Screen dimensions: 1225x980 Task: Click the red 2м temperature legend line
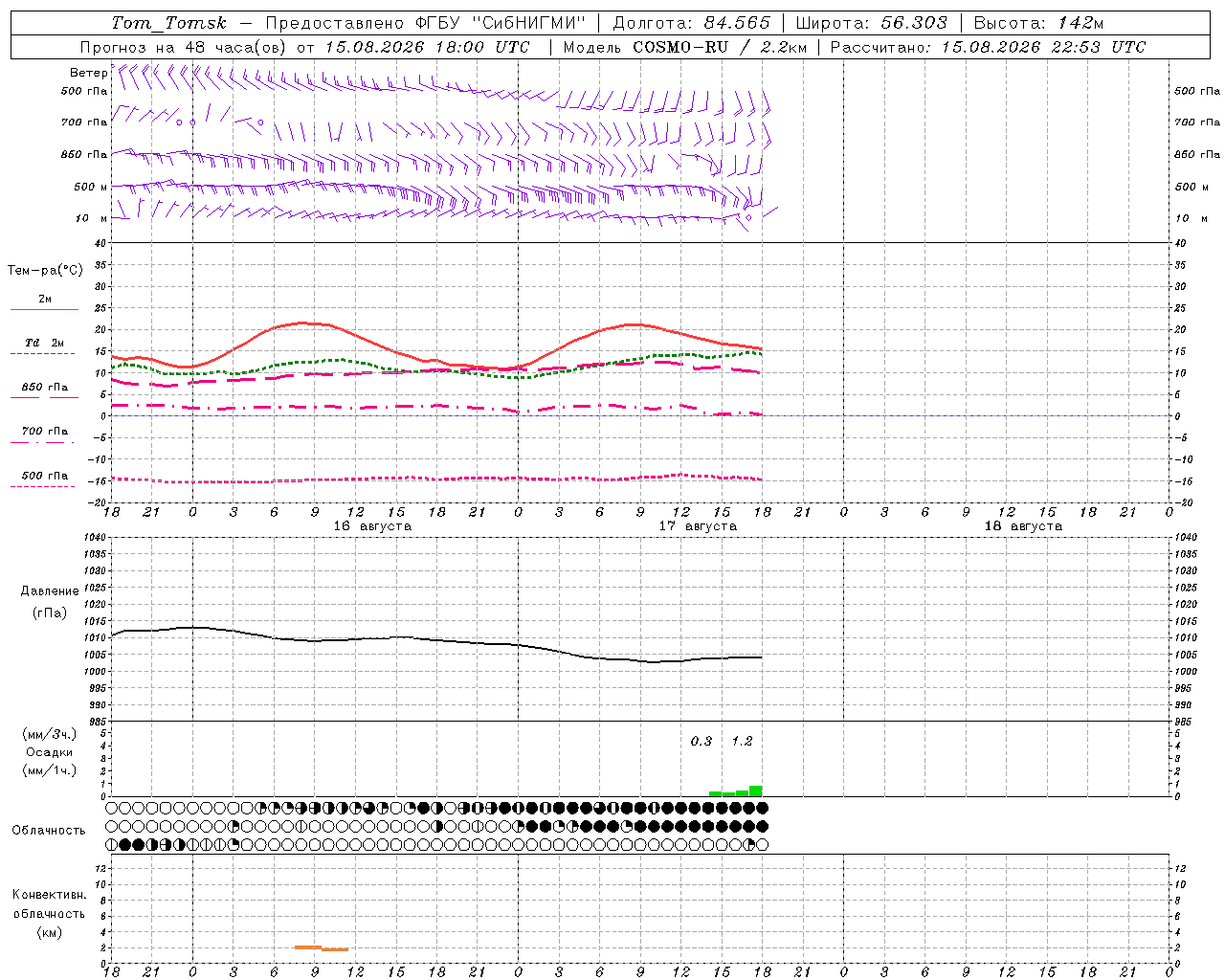coord(44,309)
